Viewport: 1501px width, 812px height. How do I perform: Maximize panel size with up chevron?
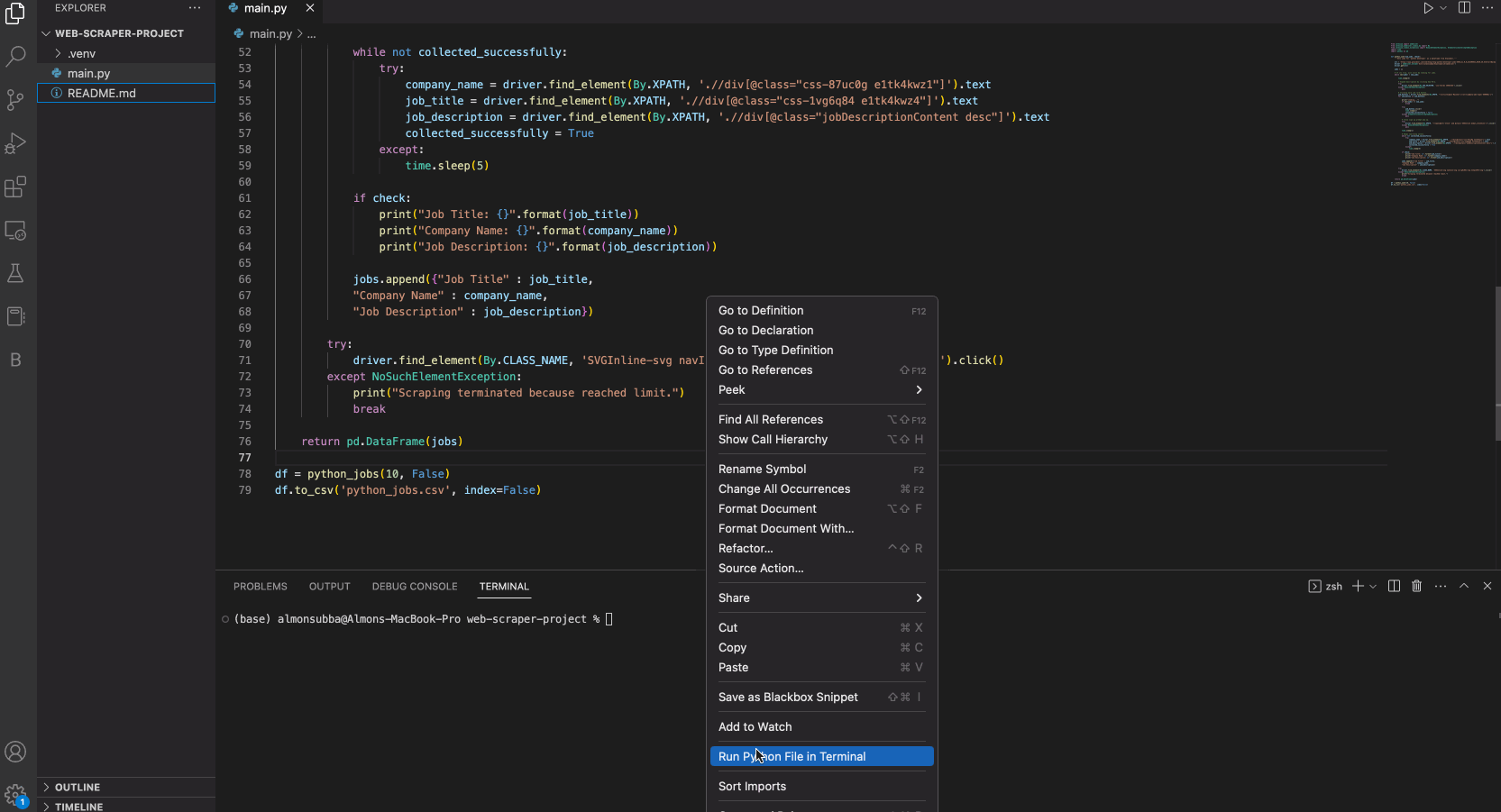click(x=1464, y=586)
